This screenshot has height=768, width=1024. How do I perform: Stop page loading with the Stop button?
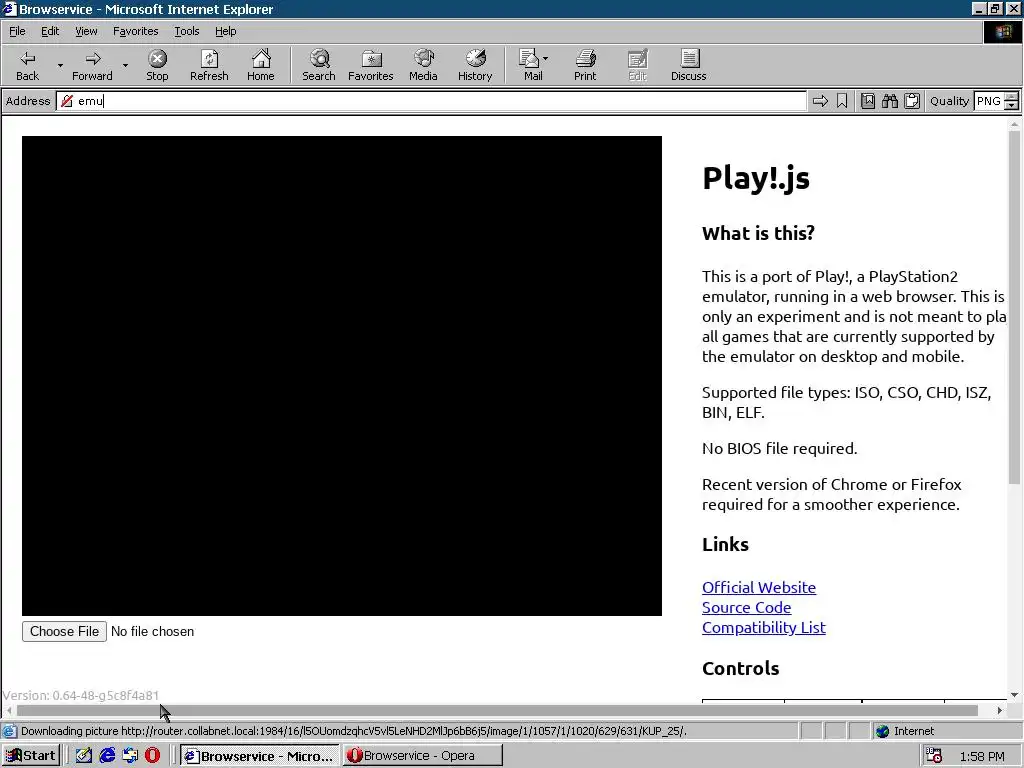(x=157, y=65)
